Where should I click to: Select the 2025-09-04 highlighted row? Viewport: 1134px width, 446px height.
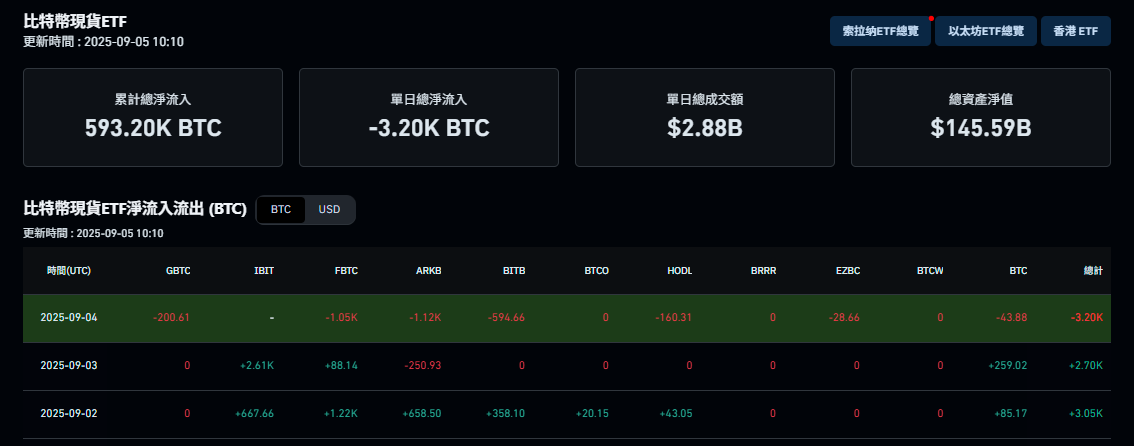pyautogui.click(x=567, y=318)
